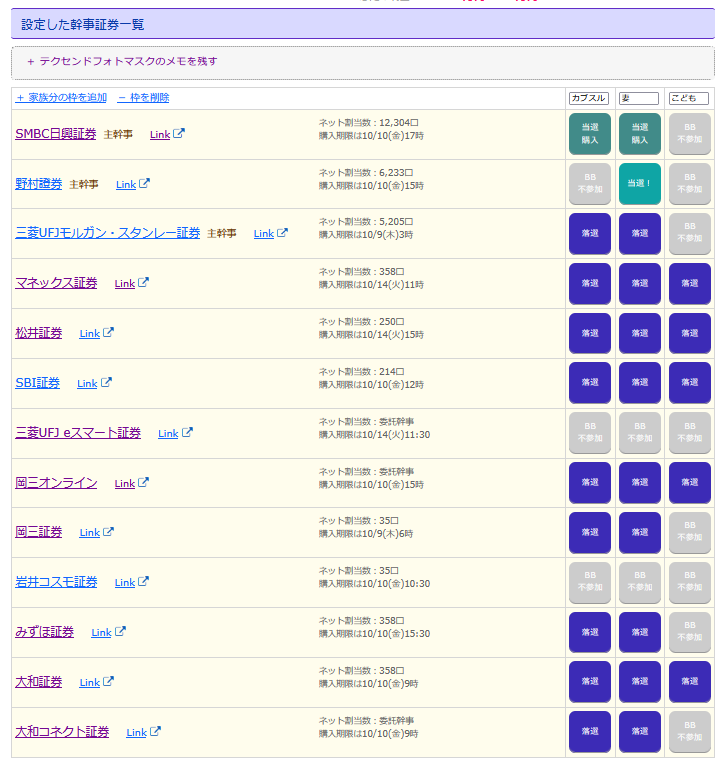Go to 三菱UFJモルガン・スタンレー証券 page
The image size is (724, 759).
107,233
